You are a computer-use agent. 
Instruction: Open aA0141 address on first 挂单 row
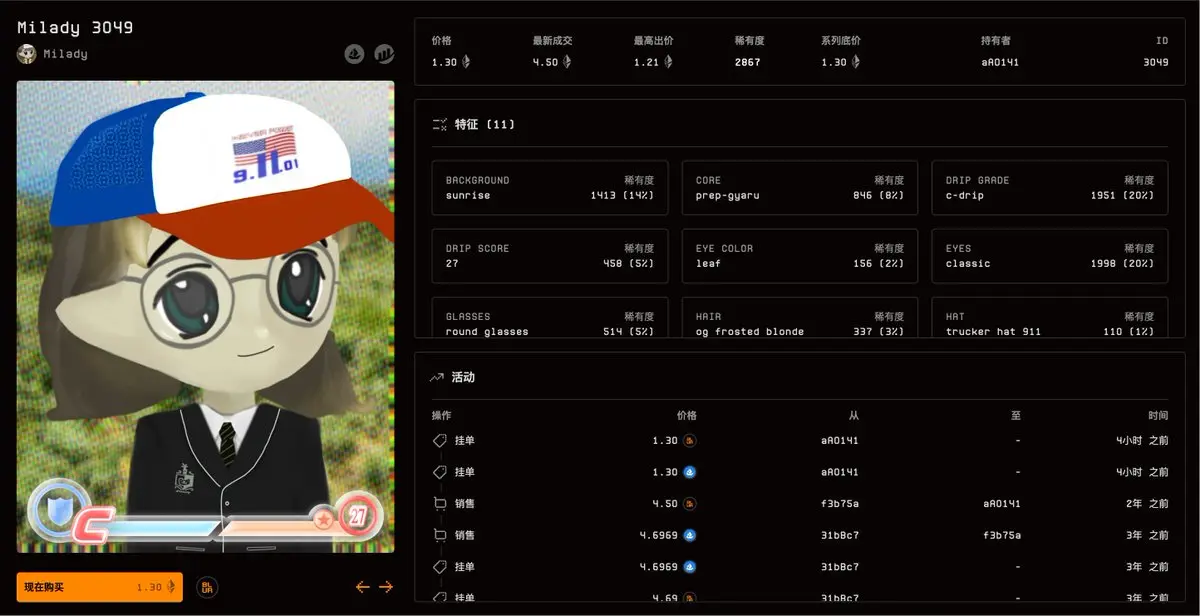840,441
